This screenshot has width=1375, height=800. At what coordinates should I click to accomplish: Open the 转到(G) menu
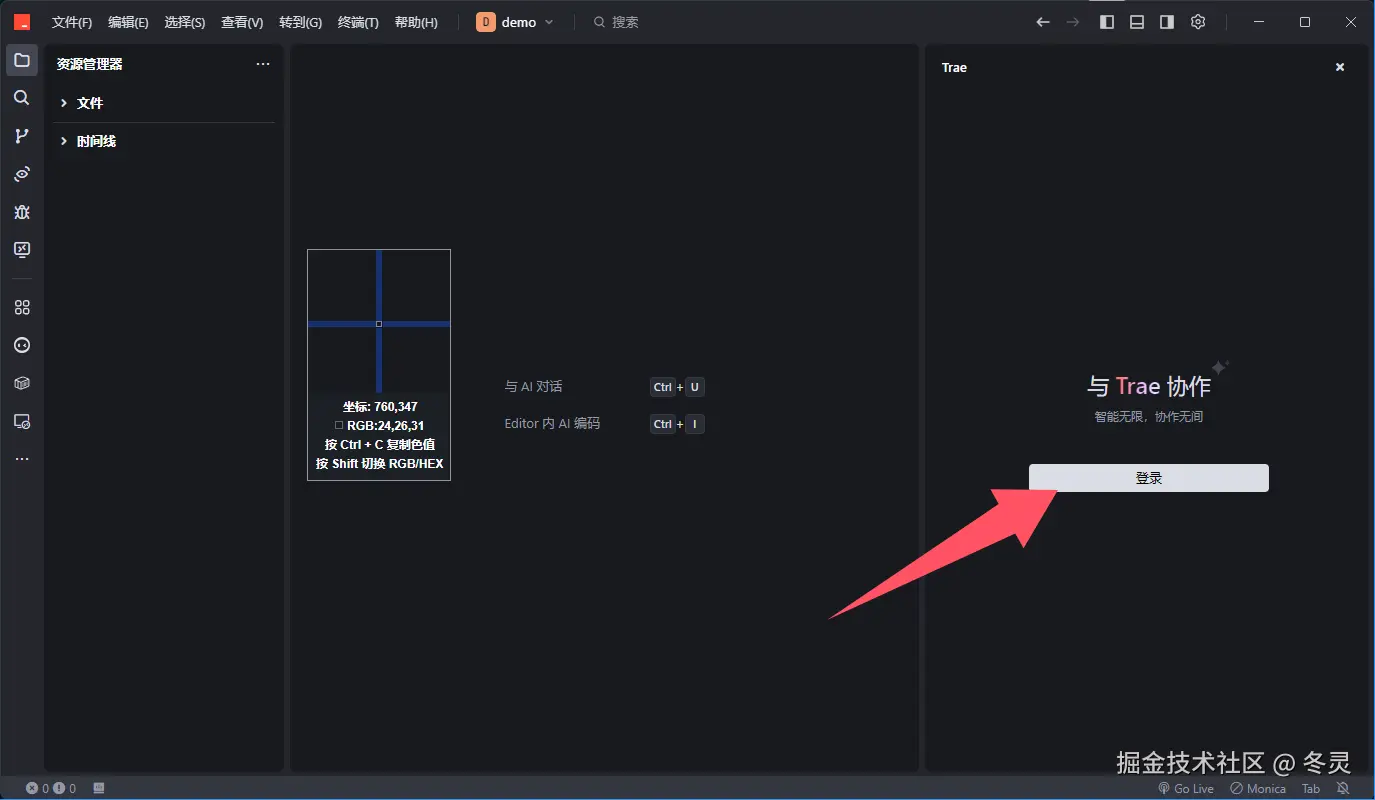click(x=300, y=22)
